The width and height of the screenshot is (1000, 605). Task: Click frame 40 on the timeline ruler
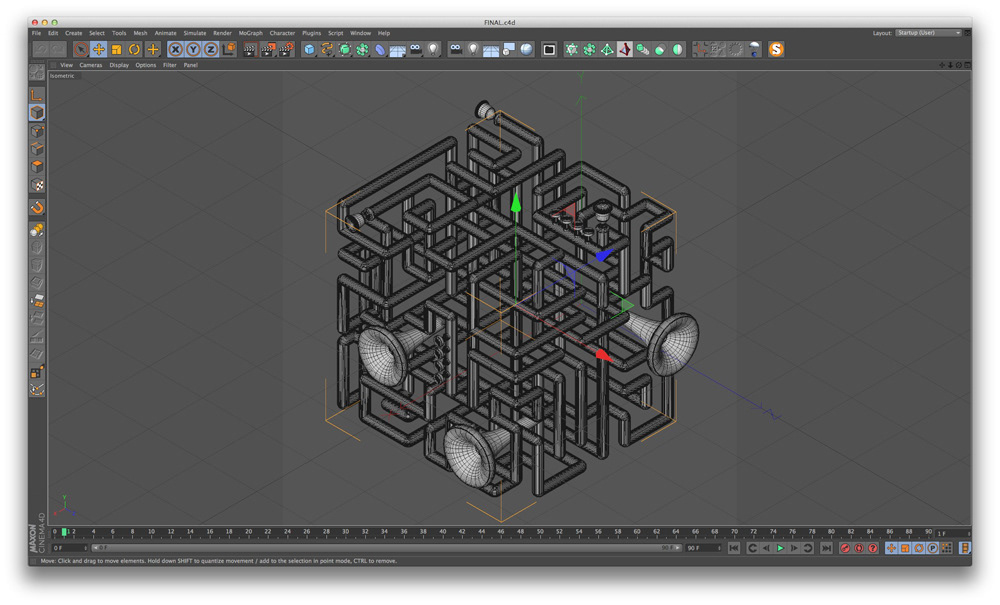(x=443, y=532)
